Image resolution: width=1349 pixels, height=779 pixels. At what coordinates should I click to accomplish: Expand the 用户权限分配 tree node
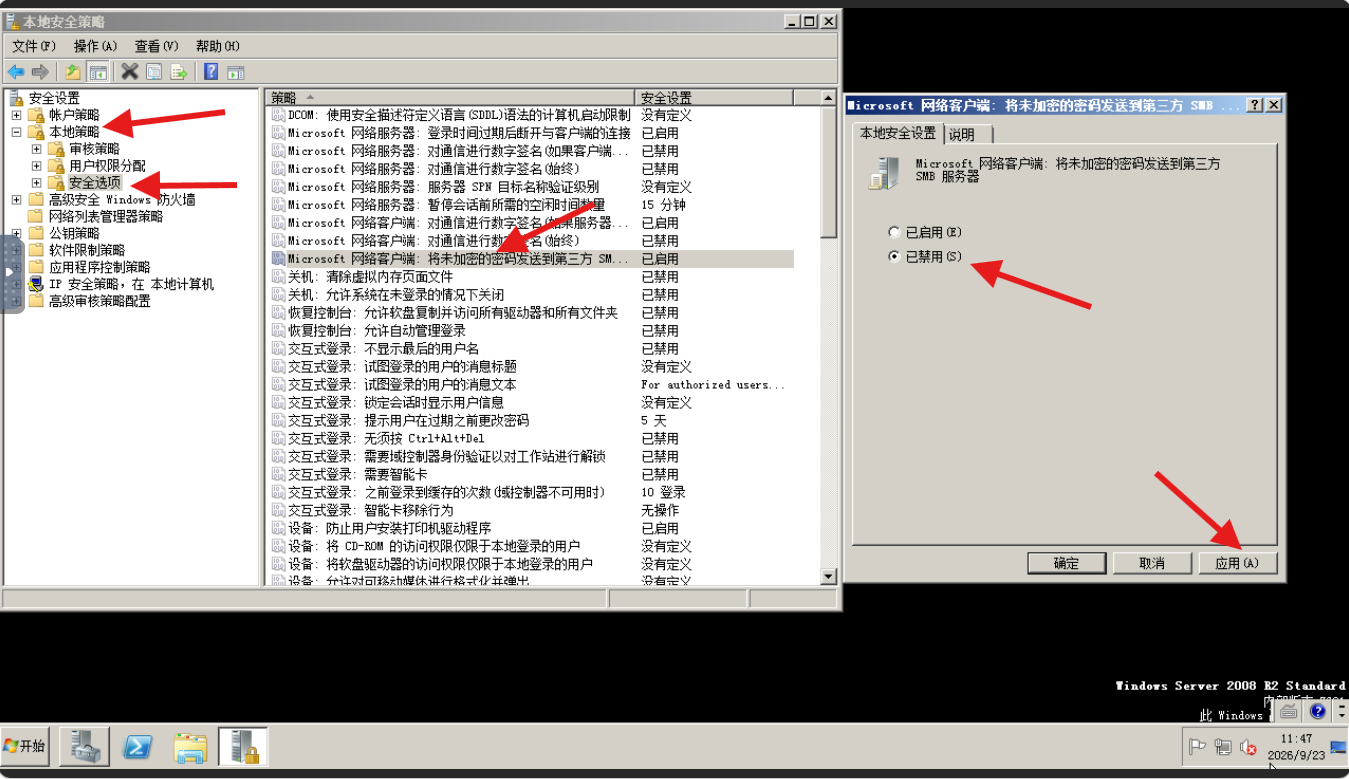(x=37, y=166)
